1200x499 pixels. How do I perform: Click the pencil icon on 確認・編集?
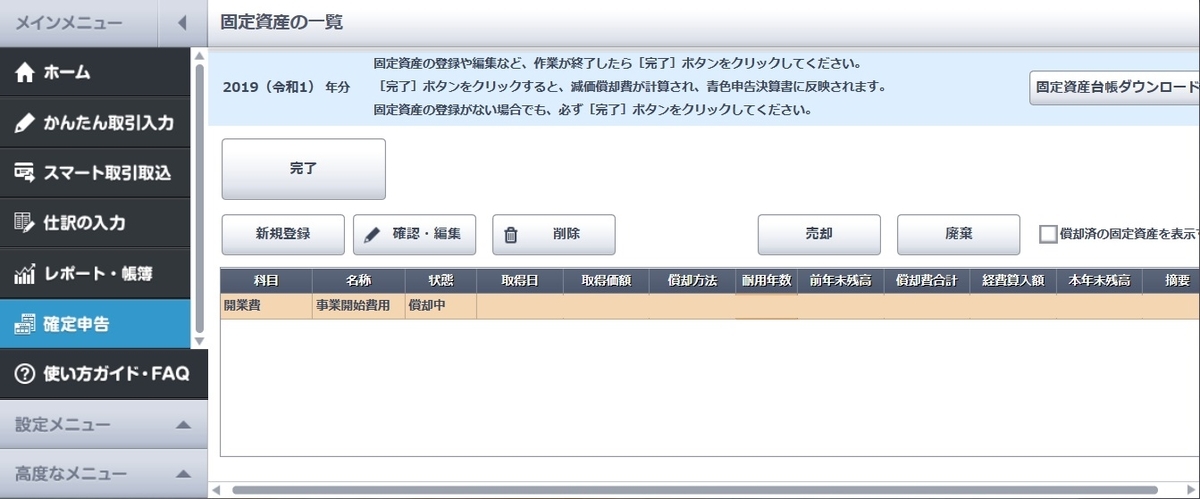372,235
